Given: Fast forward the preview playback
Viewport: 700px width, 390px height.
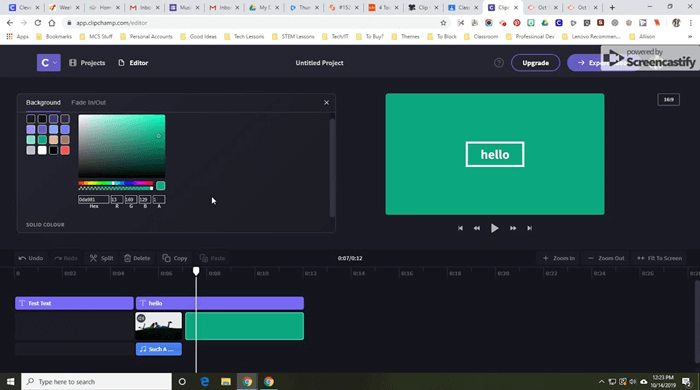Looking at the screenshot, I should click(513, 228).
